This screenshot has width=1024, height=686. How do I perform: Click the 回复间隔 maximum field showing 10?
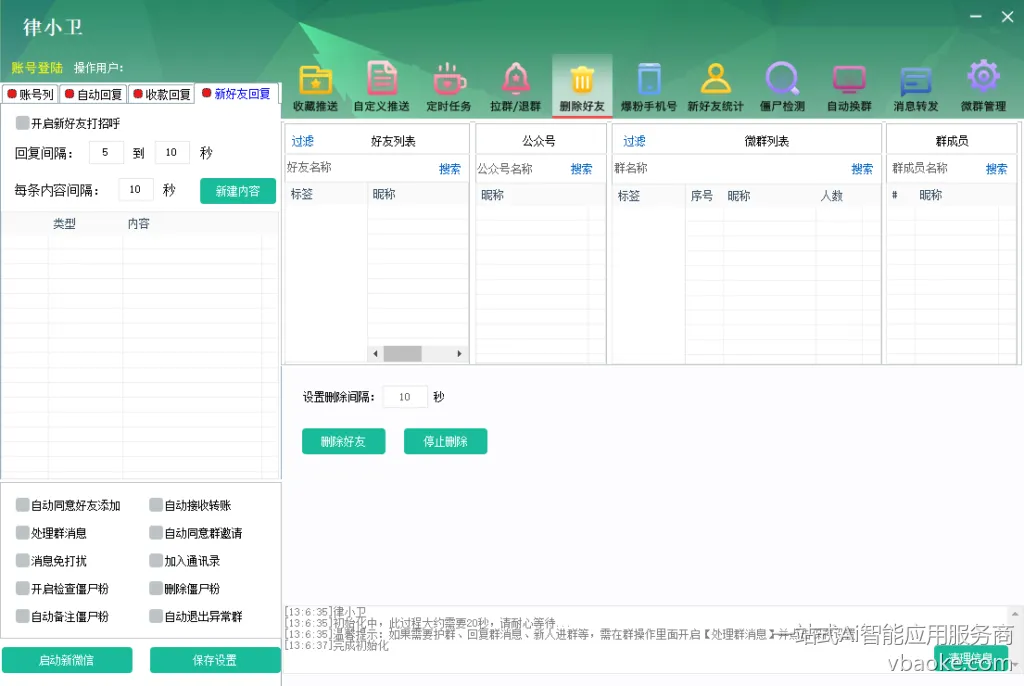pos(172,152)
